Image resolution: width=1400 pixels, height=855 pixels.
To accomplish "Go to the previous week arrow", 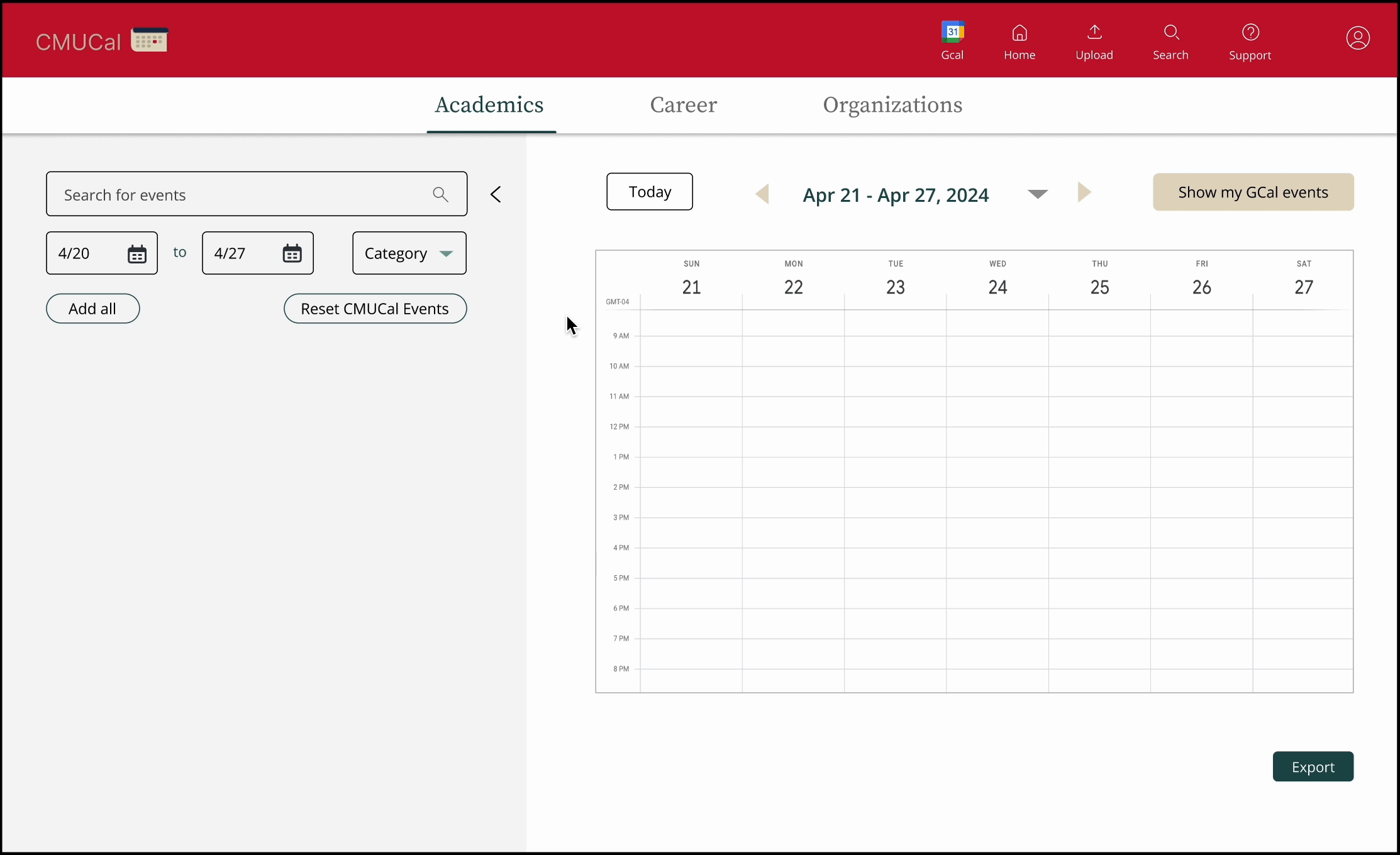I will (x=762, y=194).
